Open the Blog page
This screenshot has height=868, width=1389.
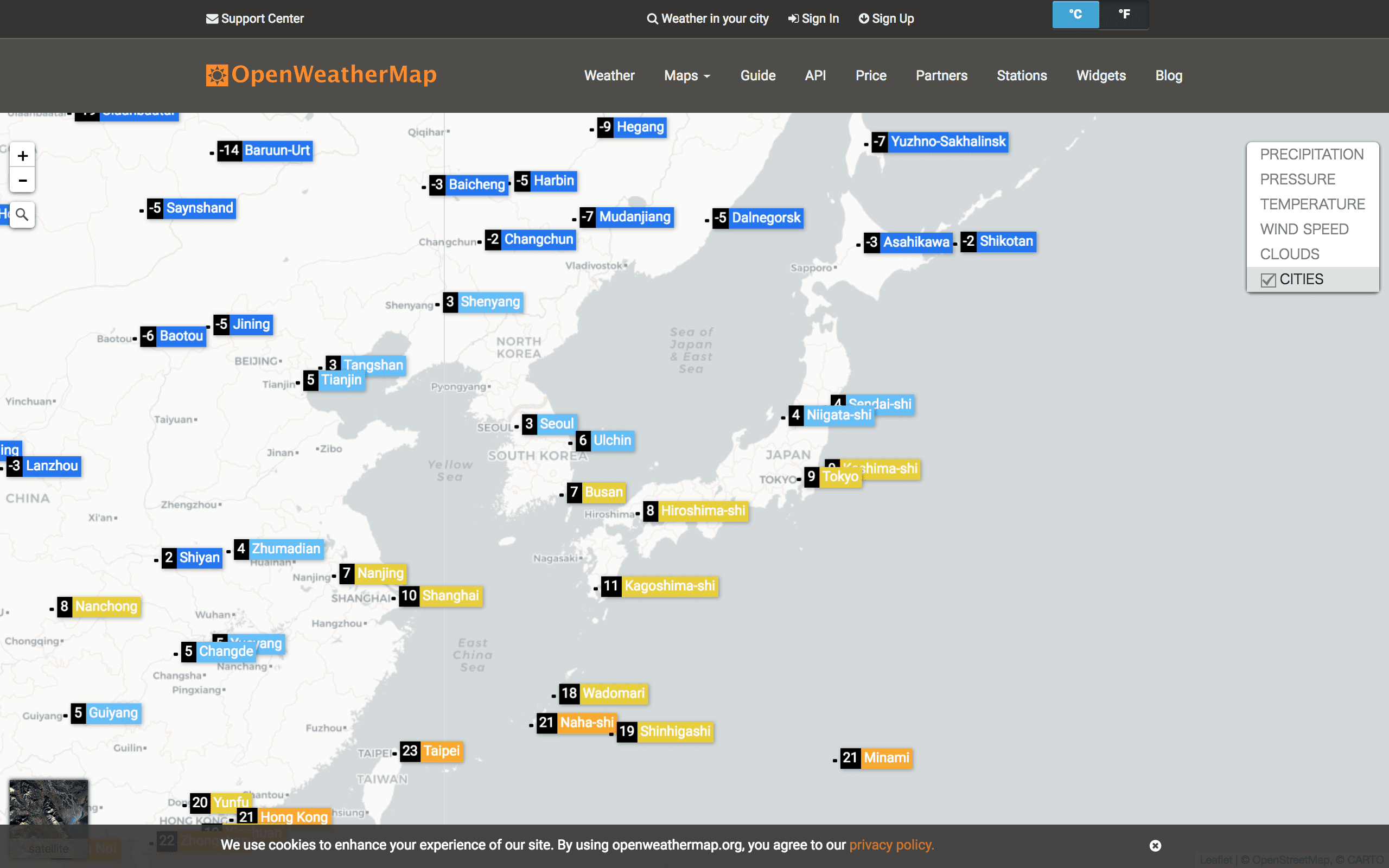point(1169,76)
